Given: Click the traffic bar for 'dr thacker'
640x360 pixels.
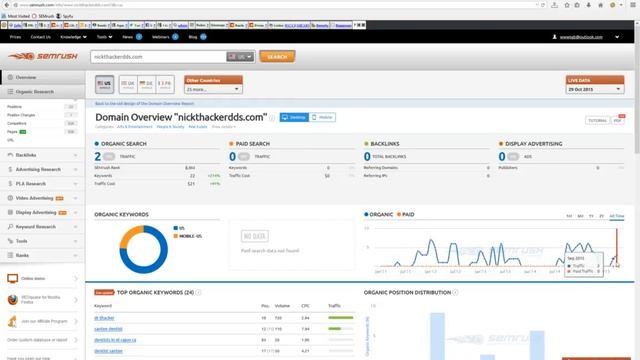Looking at the screenshot, I should (341, 318).
